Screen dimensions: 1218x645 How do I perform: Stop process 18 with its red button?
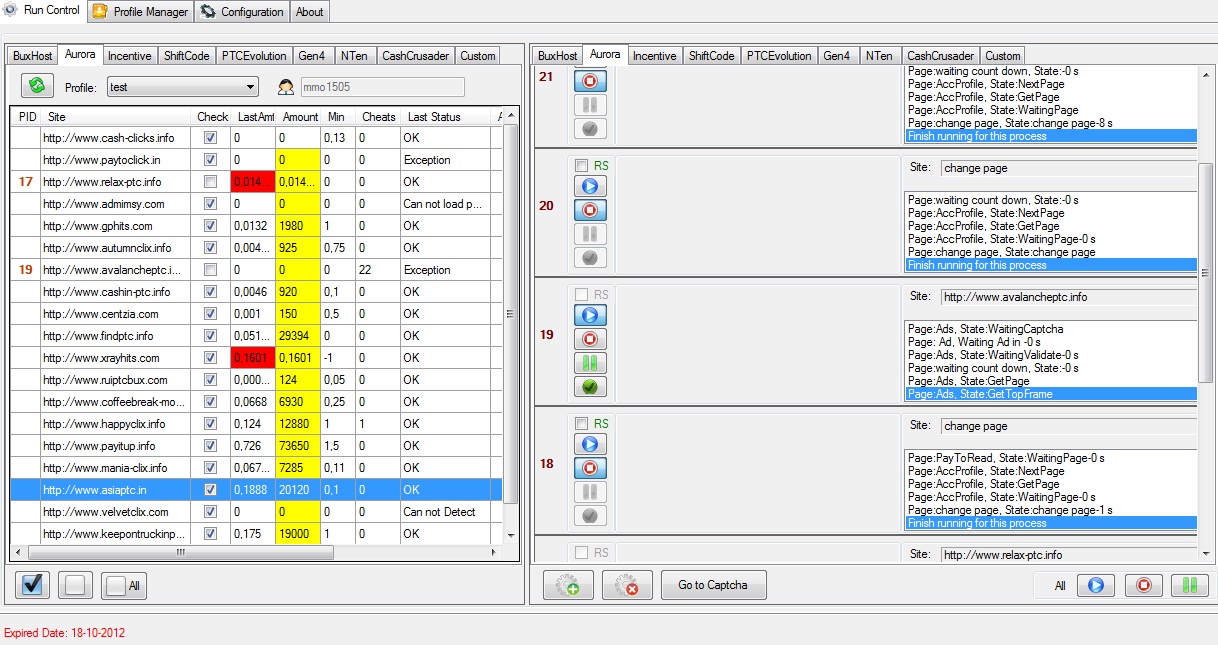[x=589, y=467]
